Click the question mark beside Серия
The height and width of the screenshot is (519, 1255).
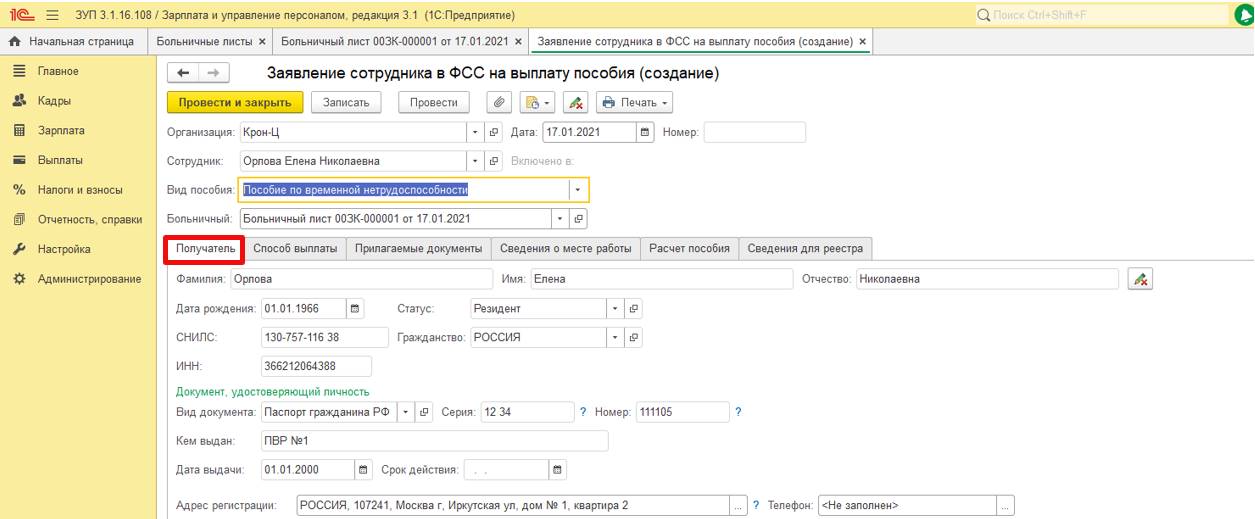(583, 412)
